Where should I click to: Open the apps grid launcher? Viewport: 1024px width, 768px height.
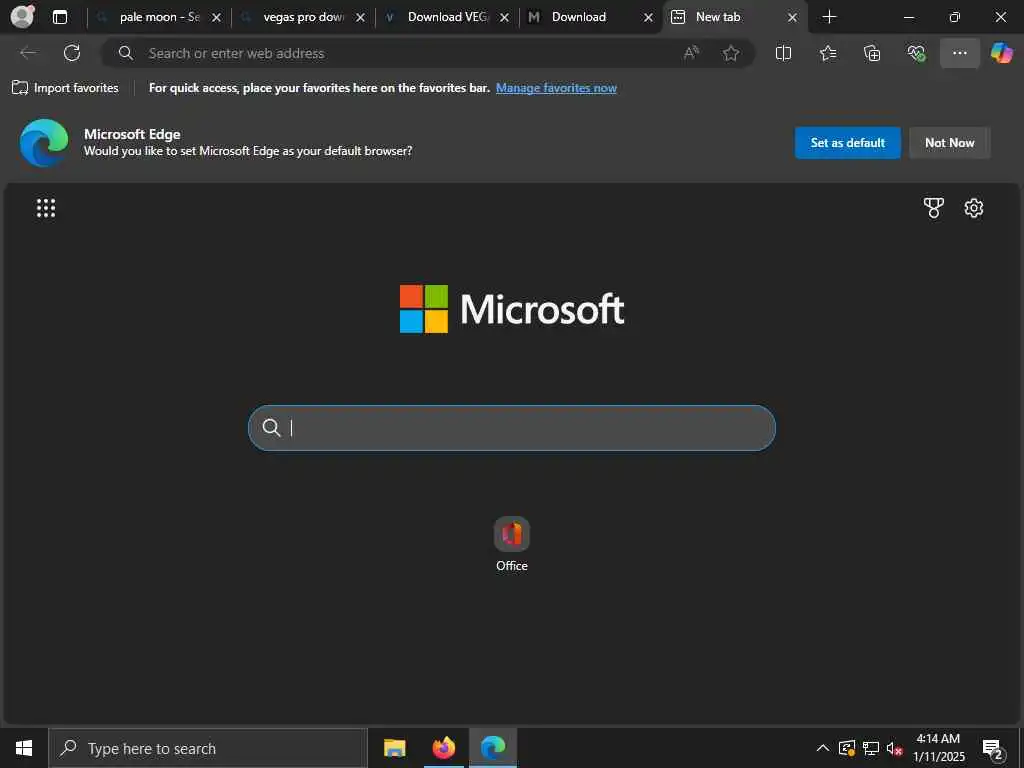click(46, 208)
